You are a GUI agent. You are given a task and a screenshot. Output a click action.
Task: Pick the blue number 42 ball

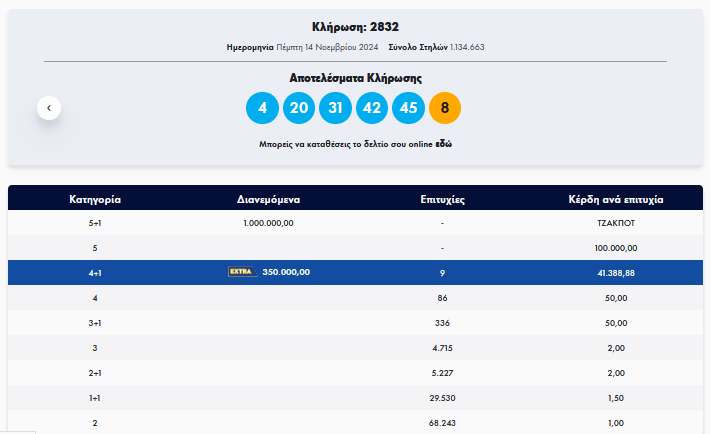[371, 107]
